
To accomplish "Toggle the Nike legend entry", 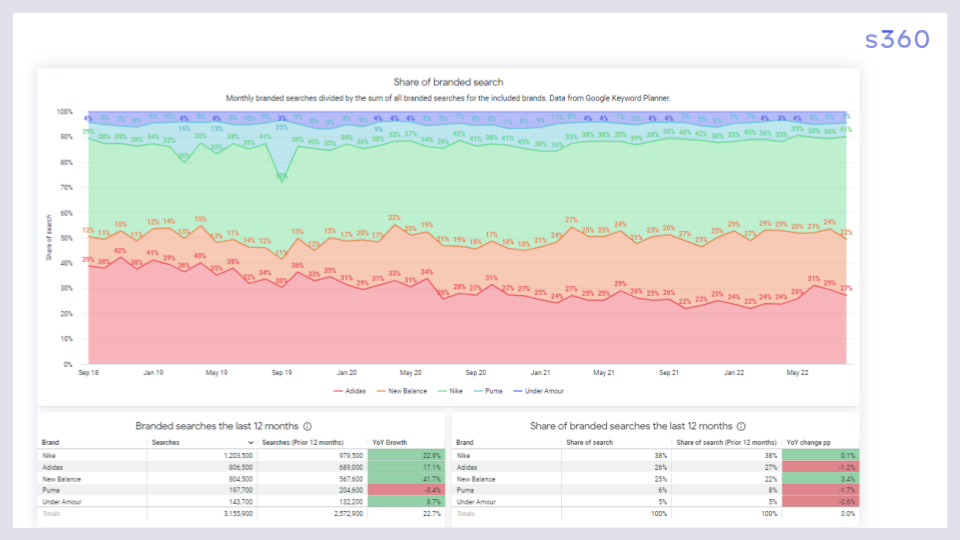I will [x=451, y=391].
